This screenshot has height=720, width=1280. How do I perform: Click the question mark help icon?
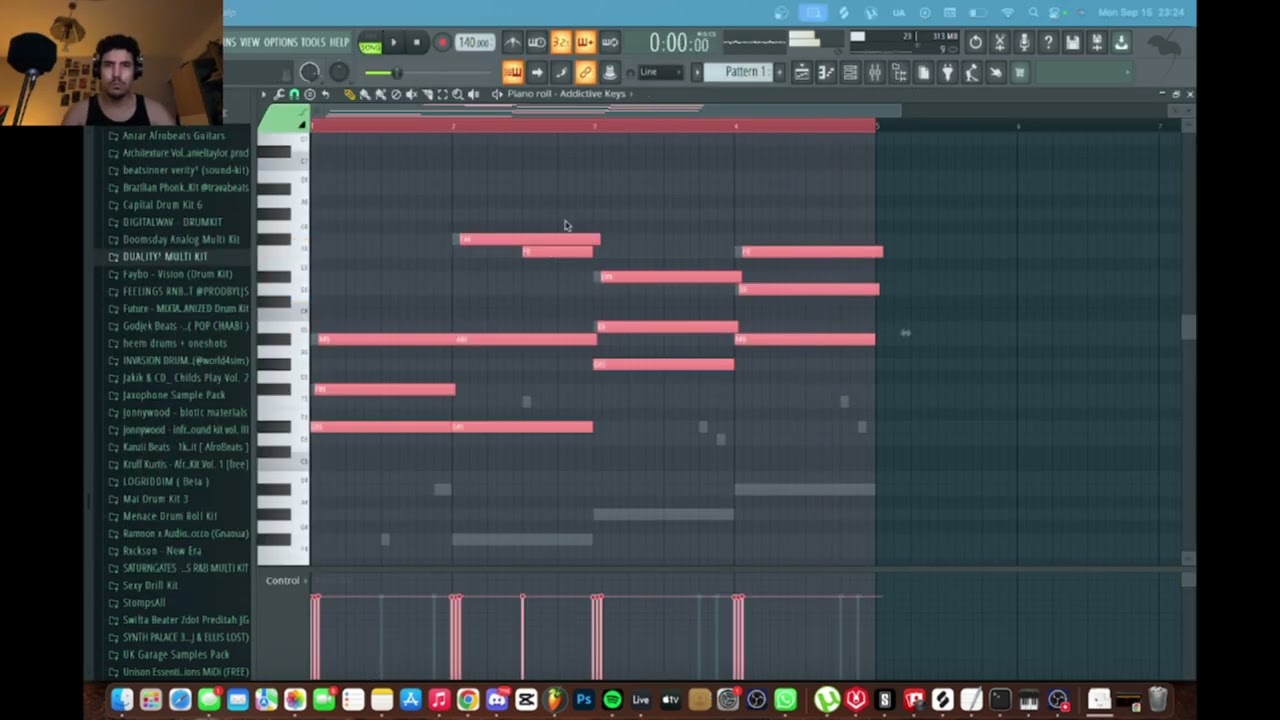(x=1048, y=43)
